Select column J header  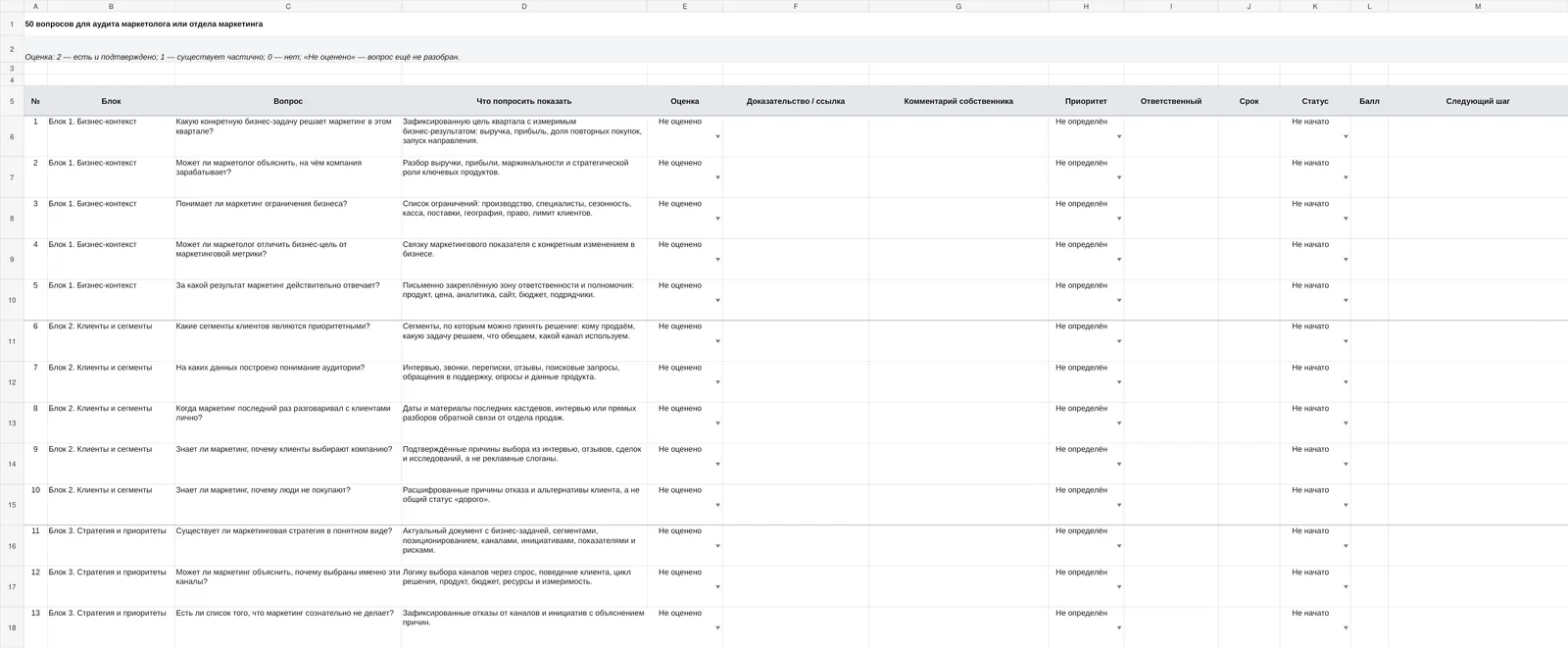click(1249, 6)
